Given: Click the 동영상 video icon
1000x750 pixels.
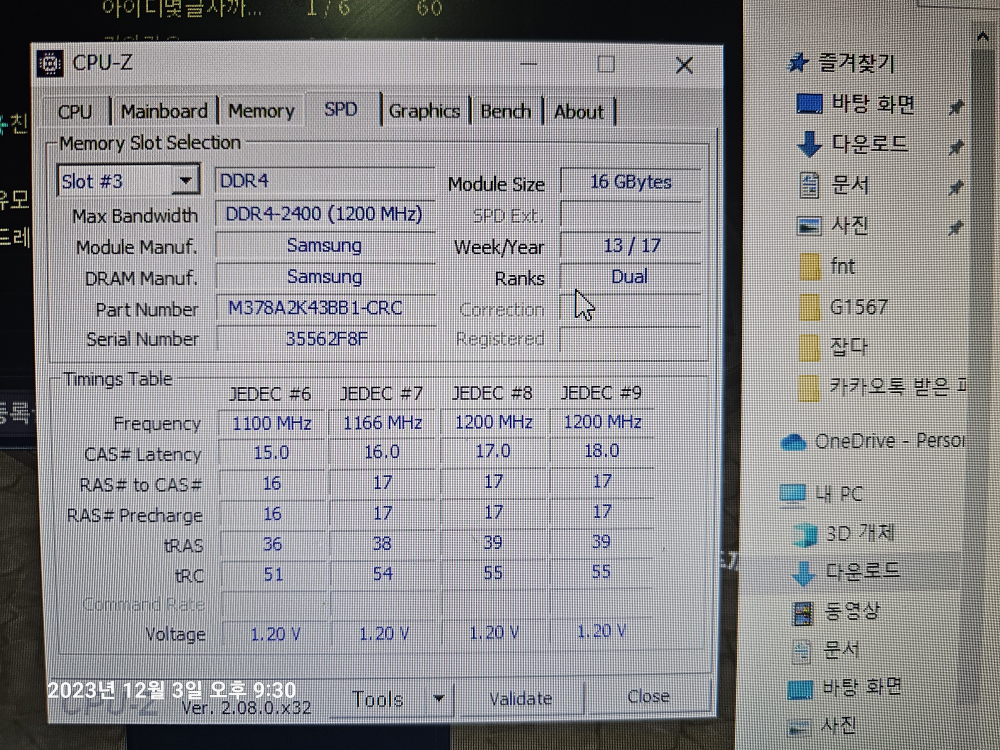Looking at the screenshot, I should 803,613.
